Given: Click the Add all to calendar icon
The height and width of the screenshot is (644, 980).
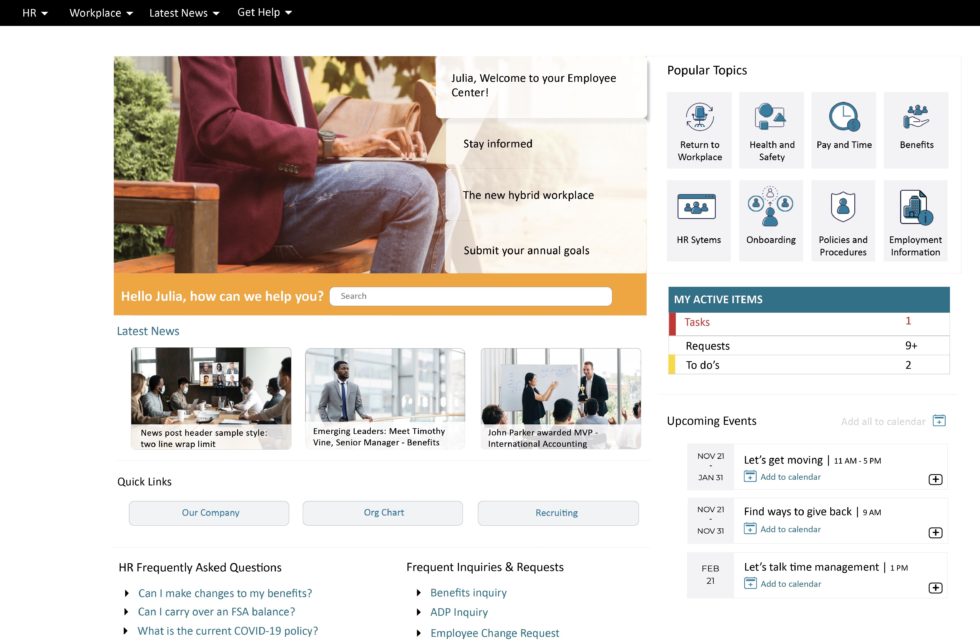Looking at the screenshot, I should 938,421.
